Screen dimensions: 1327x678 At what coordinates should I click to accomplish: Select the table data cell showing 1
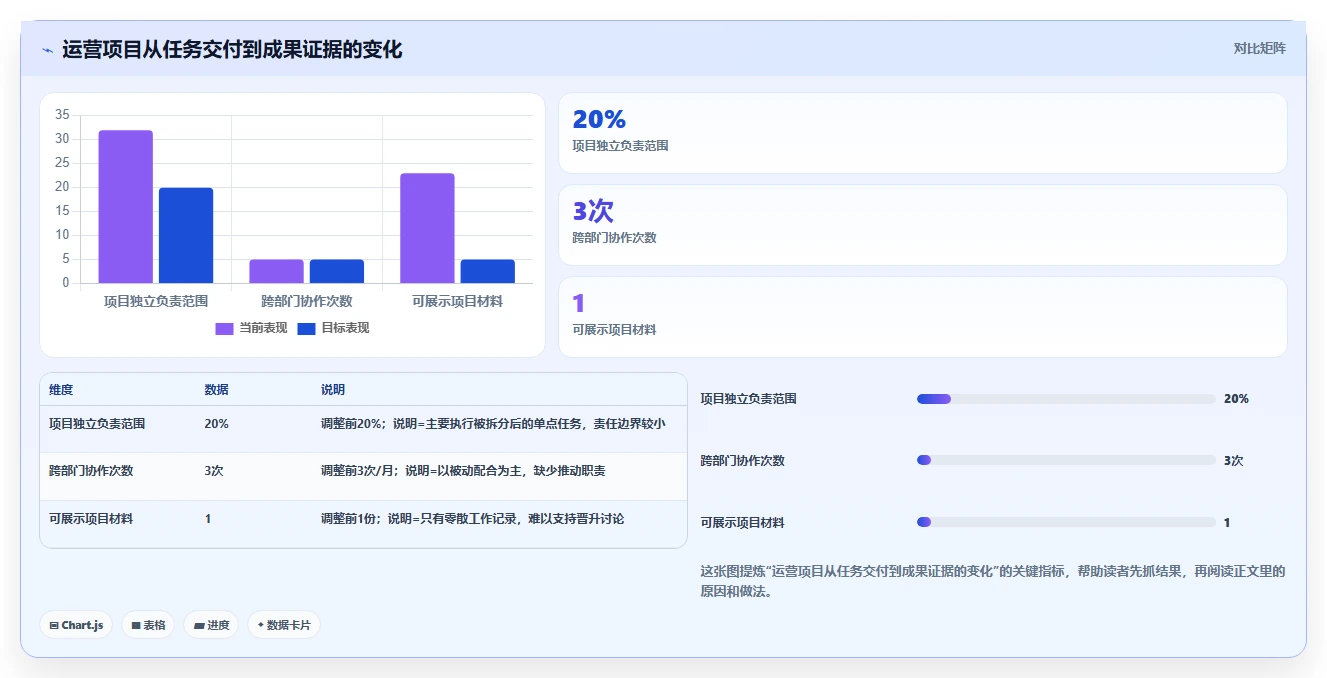click(x=208, y=519)
